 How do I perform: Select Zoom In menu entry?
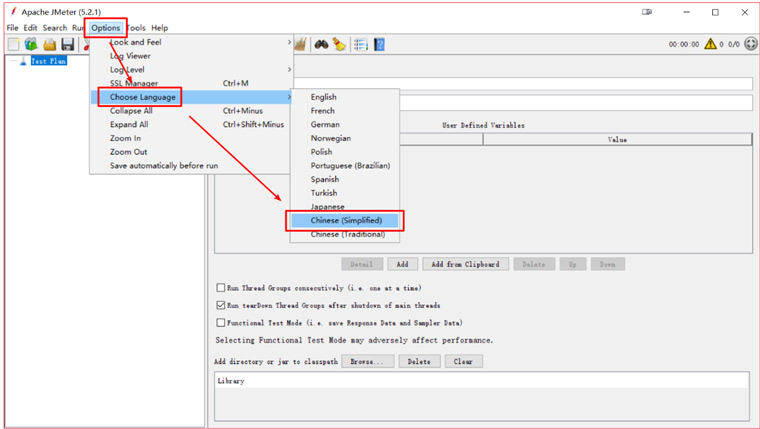pyautogui.click(x=191, y=138)
